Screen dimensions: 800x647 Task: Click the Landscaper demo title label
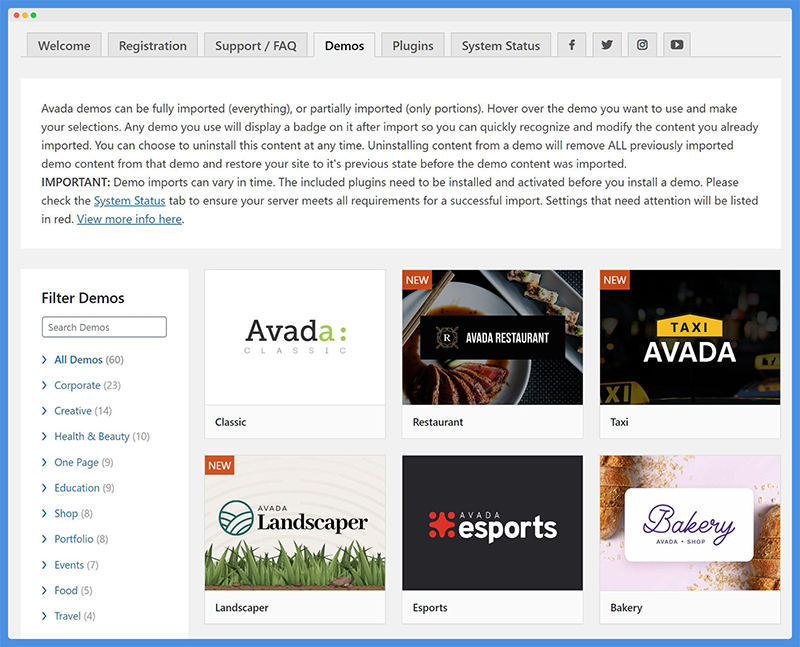pyautogui.click(x=242, y=608)
